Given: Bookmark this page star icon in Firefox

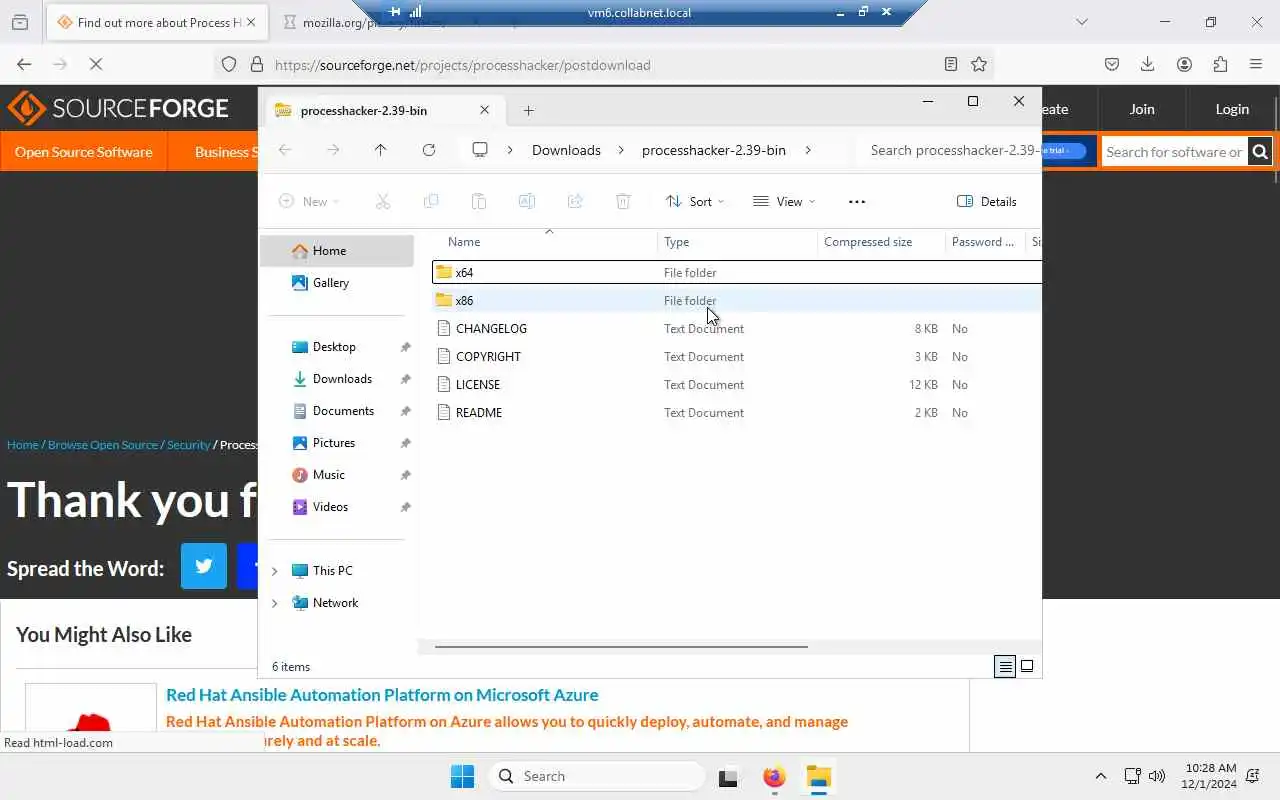Looking at the screenshot, I should 979,65.
